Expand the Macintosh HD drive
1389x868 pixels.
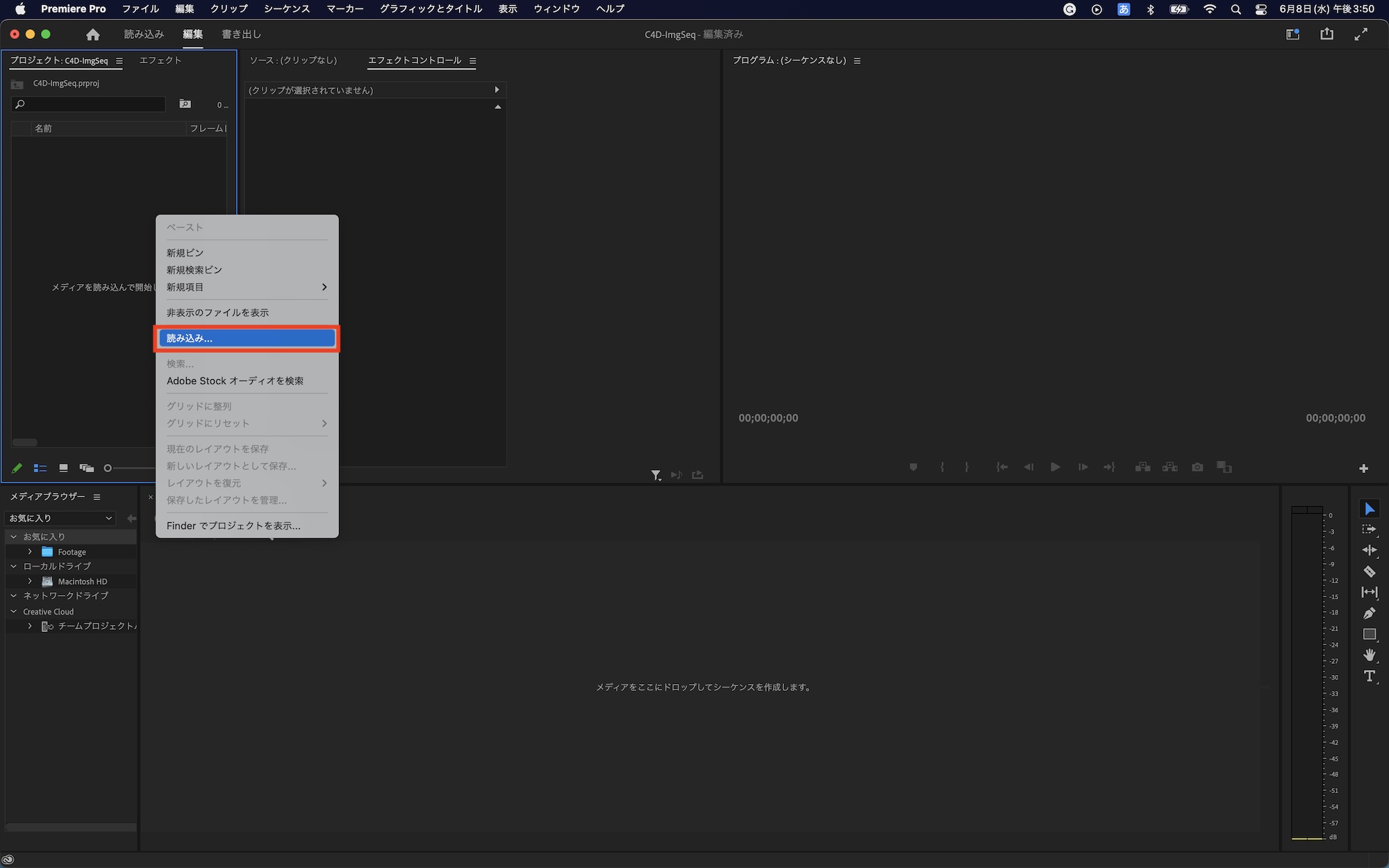tap(30, 581)
